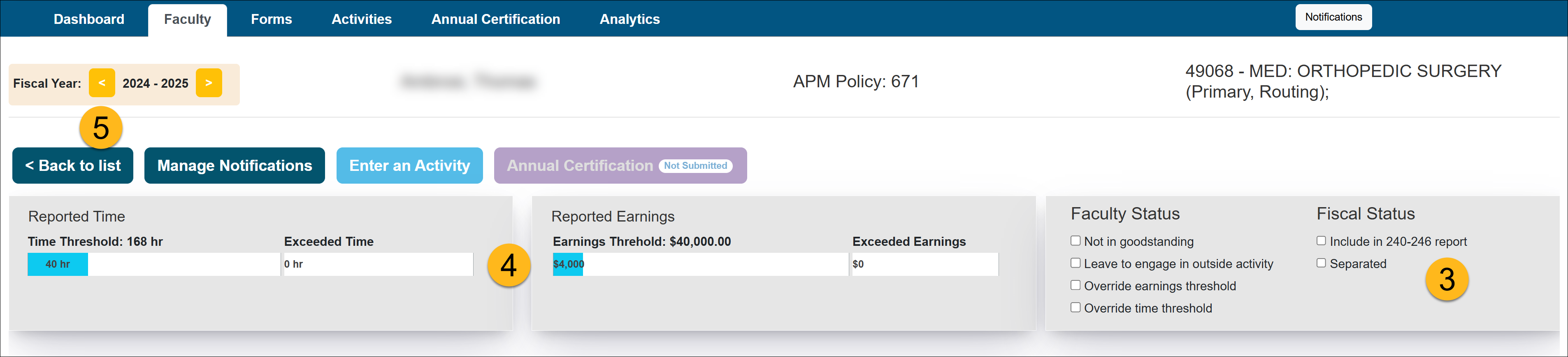The width and height of the screenshot is (1568, 357).
Task: Click the 40 hr reported time bar
Action: (x=58, y=264)
